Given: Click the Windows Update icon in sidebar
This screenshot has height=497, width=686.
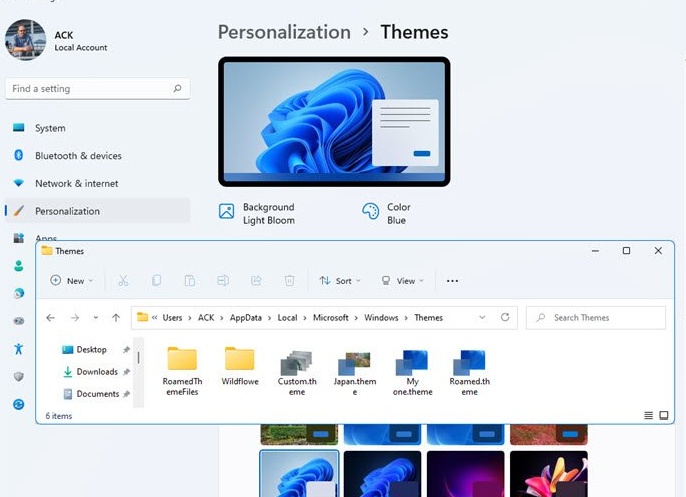Looking at the screenshot, I should (x=18, y=404).
